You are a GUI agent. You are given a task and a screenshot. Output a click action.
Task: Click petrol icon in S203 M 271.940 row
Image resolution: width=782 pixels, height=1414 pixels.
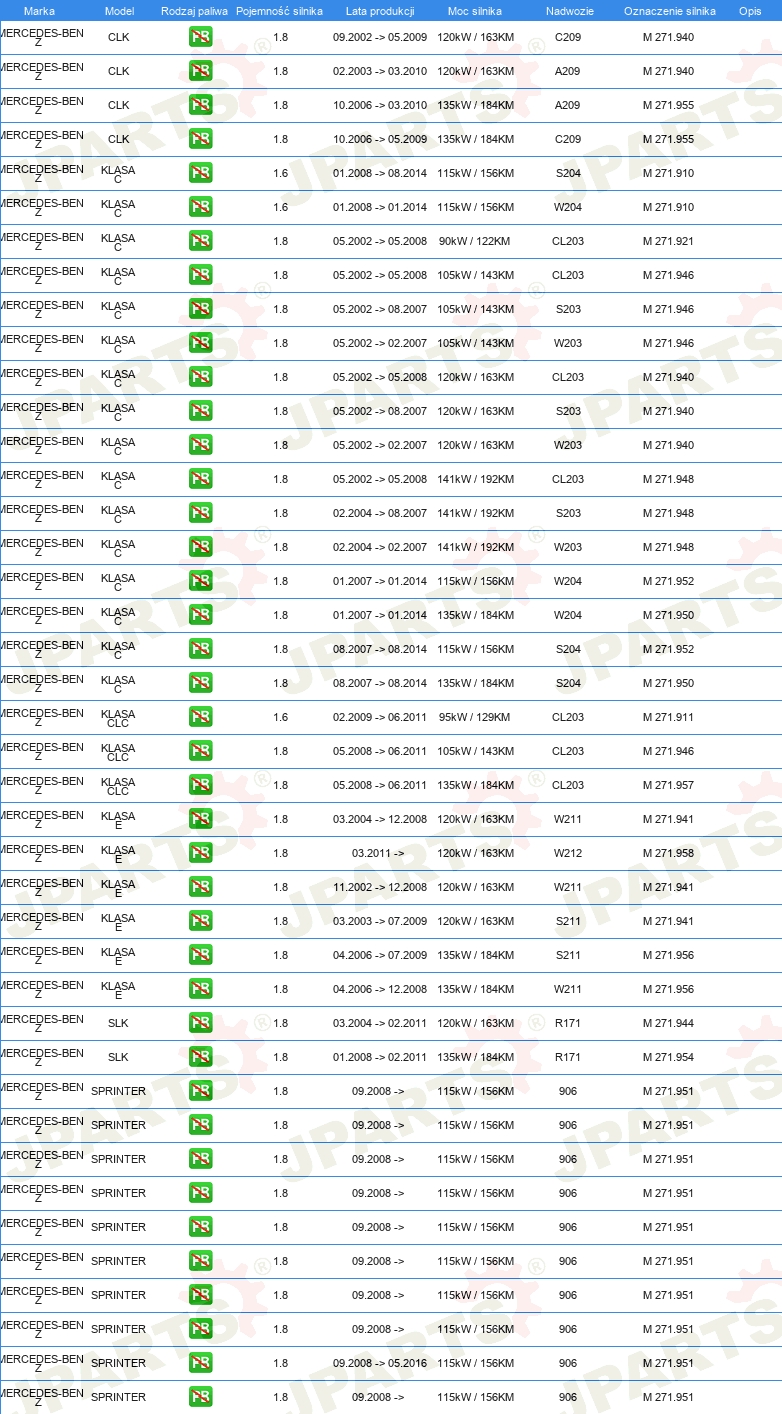pyautogui.click(x=201, y=412)
